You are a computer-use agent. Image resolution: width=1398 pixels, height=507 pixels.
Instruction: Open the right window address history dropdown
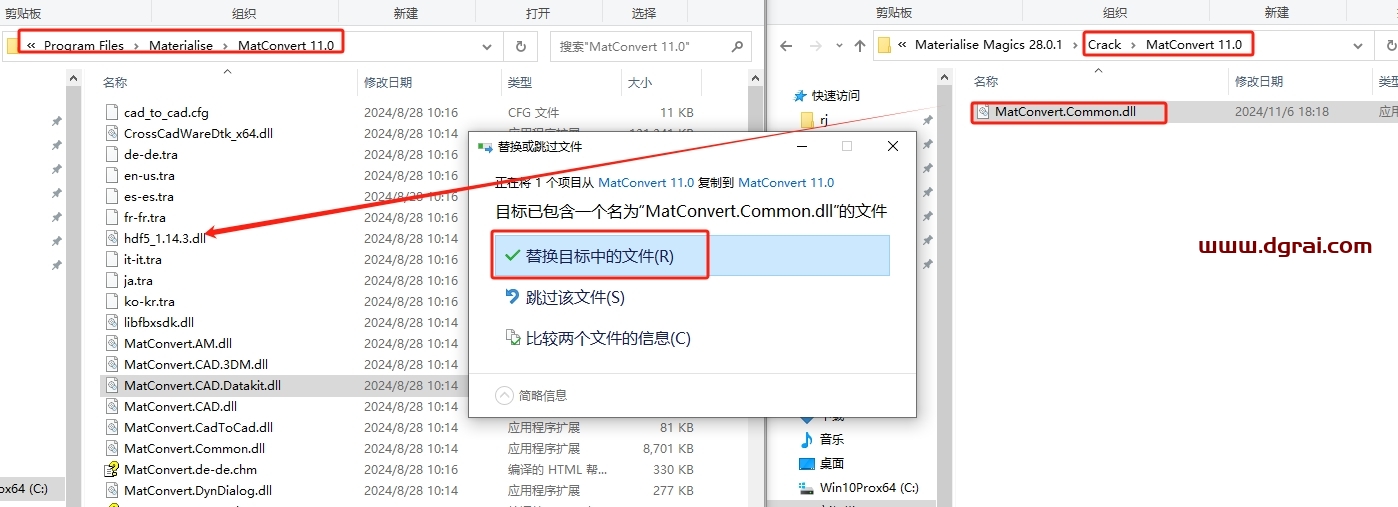[1357, 46]
